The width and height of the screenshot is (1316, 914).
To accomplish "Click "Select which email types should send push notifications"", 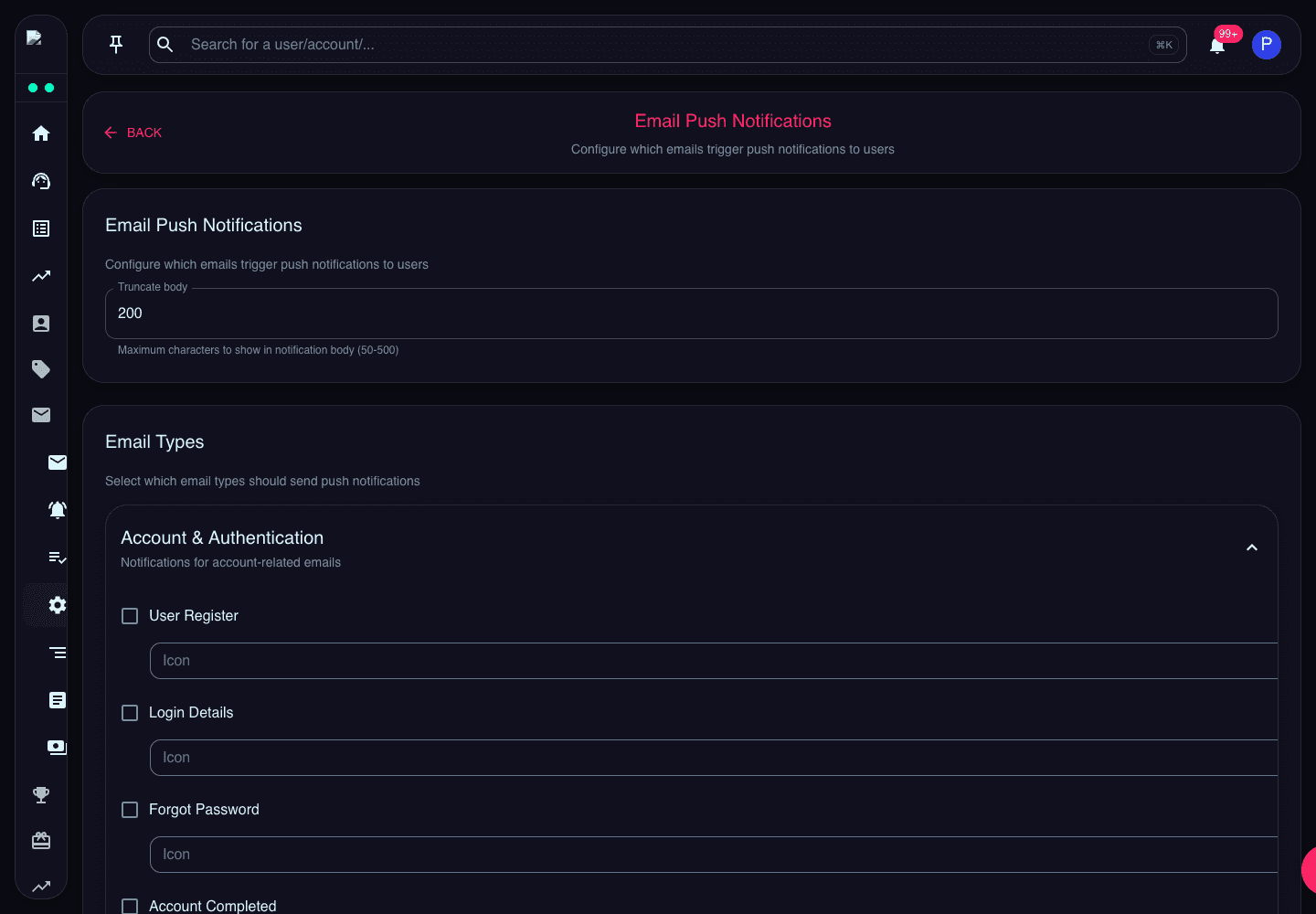I will (262, 481).
